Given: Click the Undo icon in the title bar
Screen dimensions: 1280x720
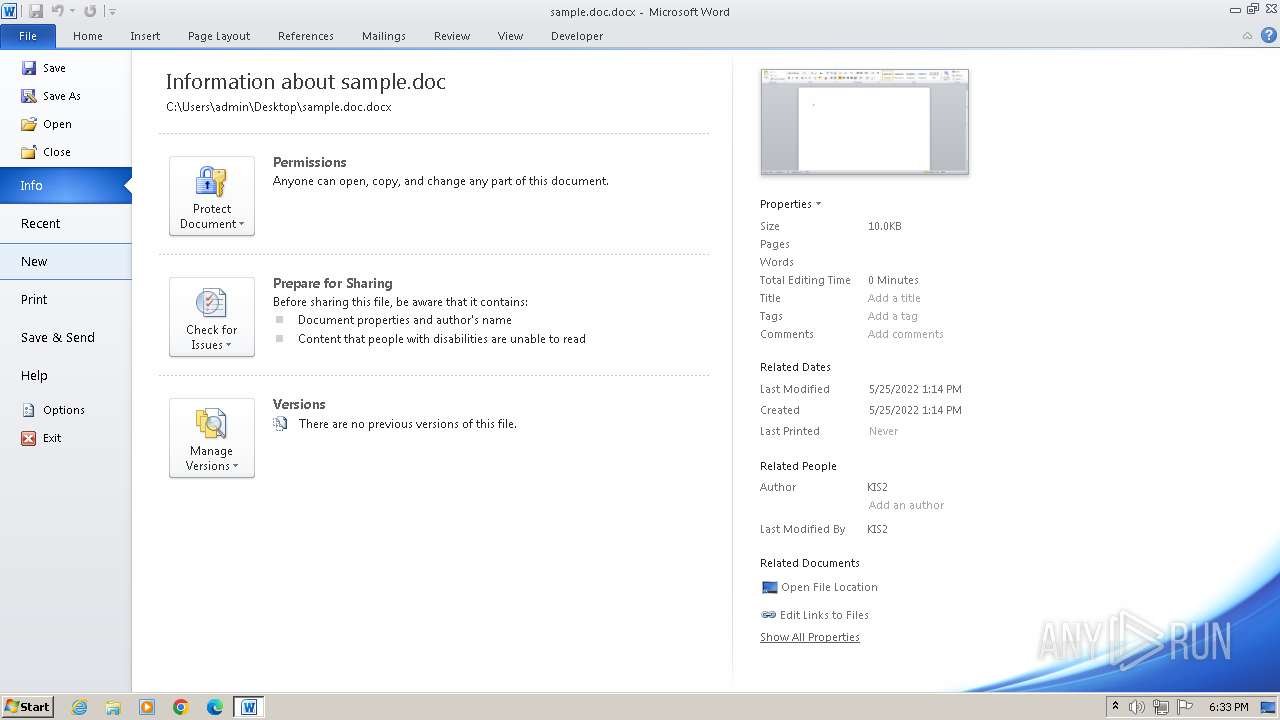Looking at the screenshot, I should (58, 11).
